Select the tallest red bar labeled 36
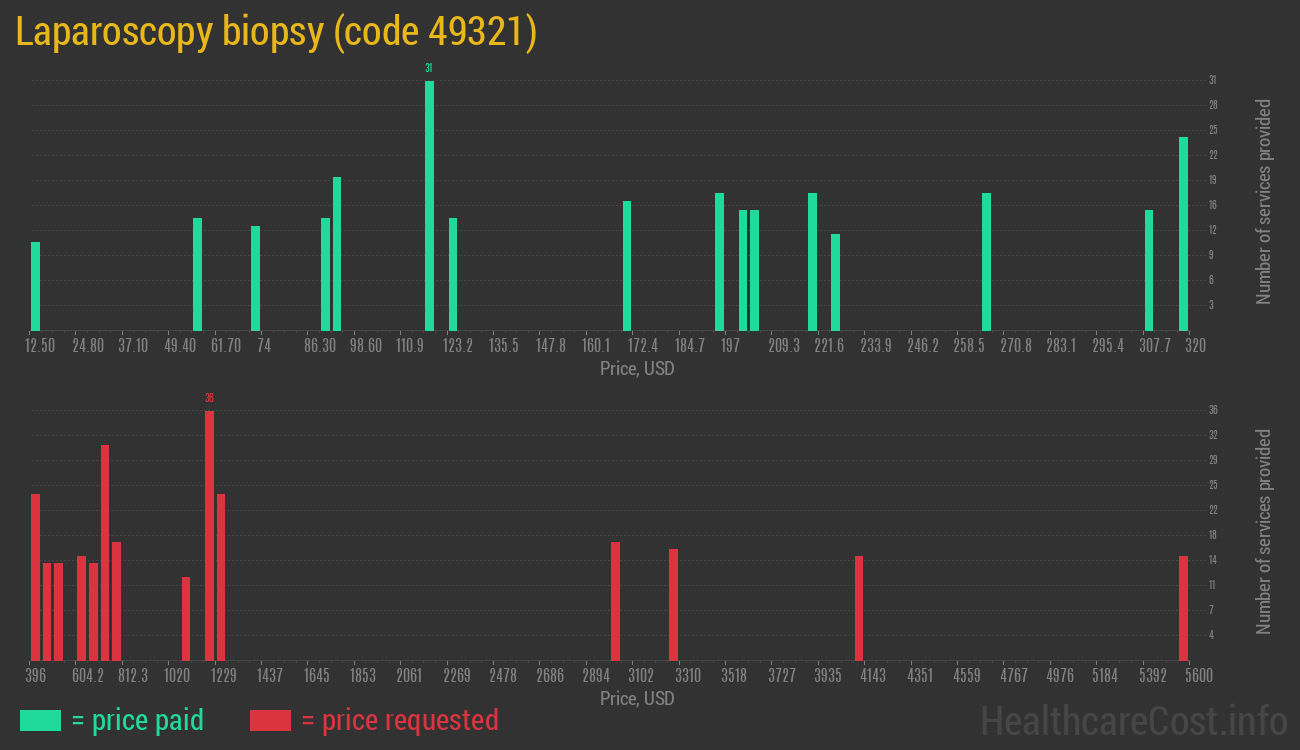Image resolution: width=1300 pixels, height=750 pixels. pos(209,535)
